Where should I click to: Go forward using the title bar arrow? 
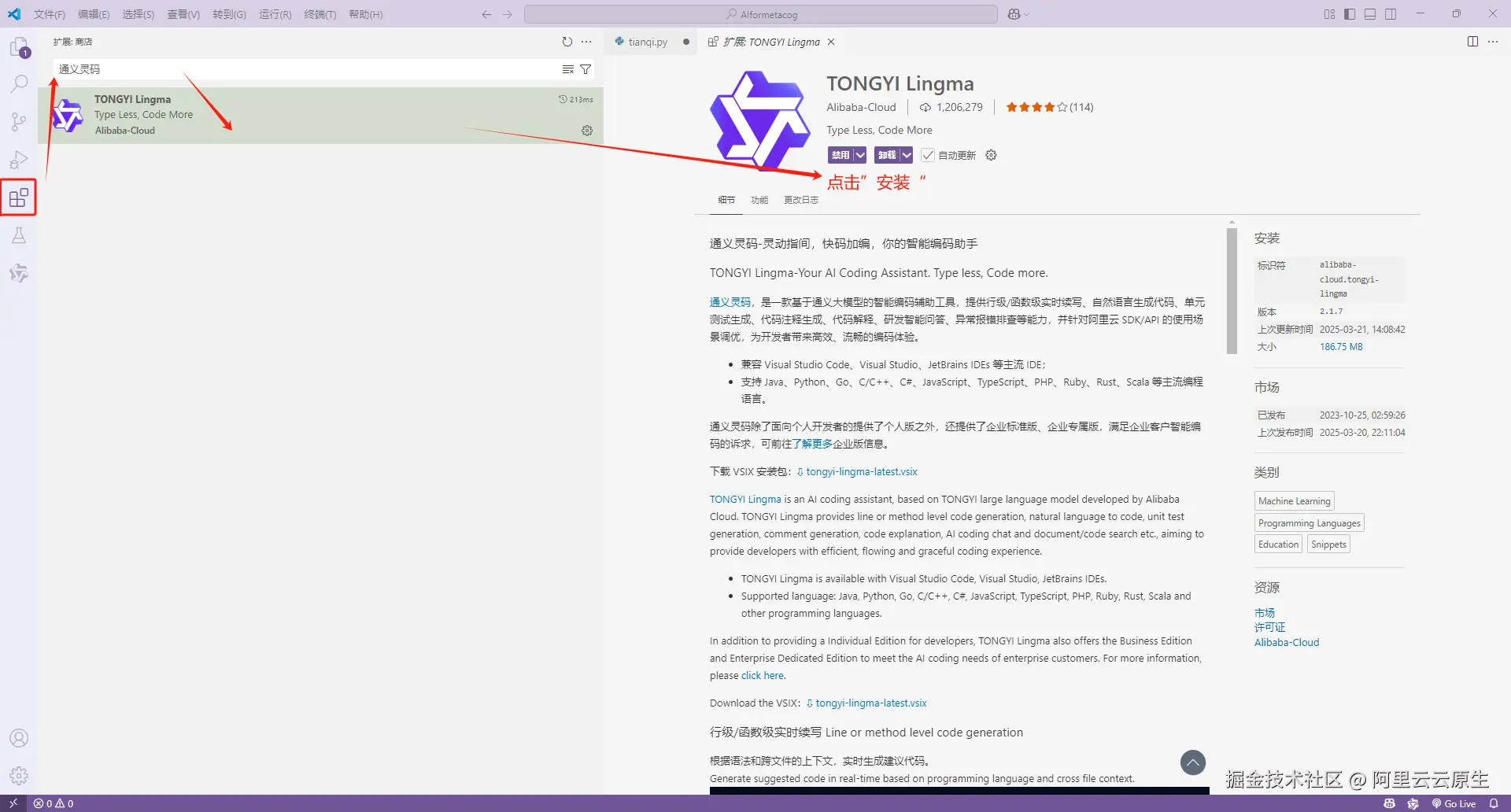[508, 14]
